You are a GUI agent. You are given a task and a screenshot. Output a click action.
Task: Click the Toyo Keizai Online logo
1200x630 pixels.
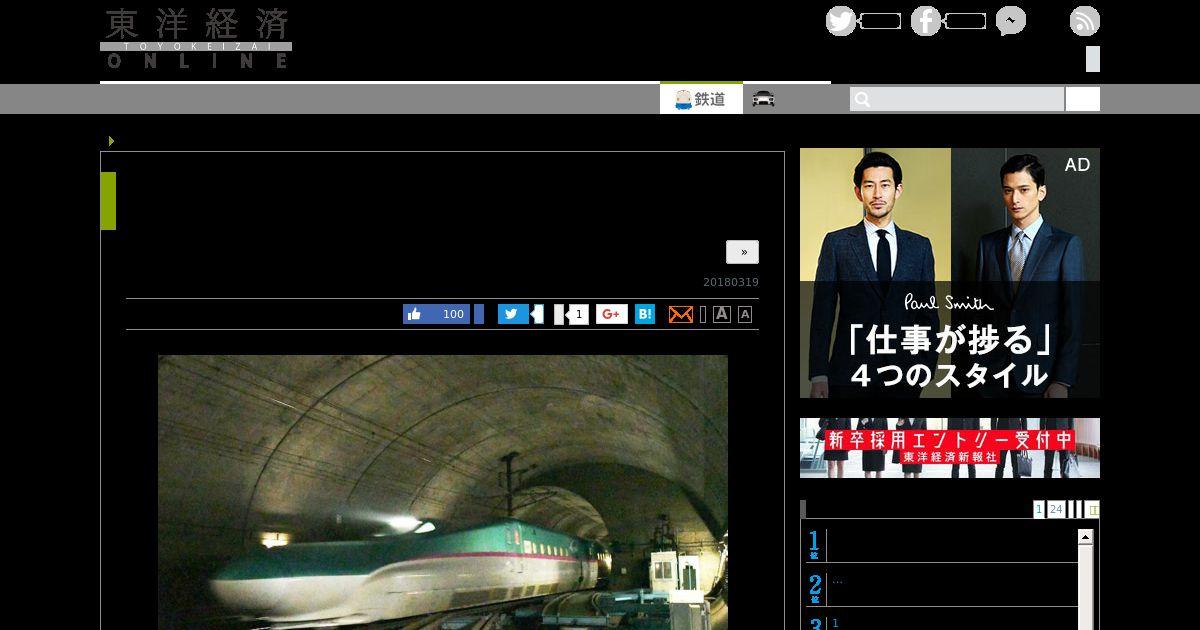tap(196, 39)
